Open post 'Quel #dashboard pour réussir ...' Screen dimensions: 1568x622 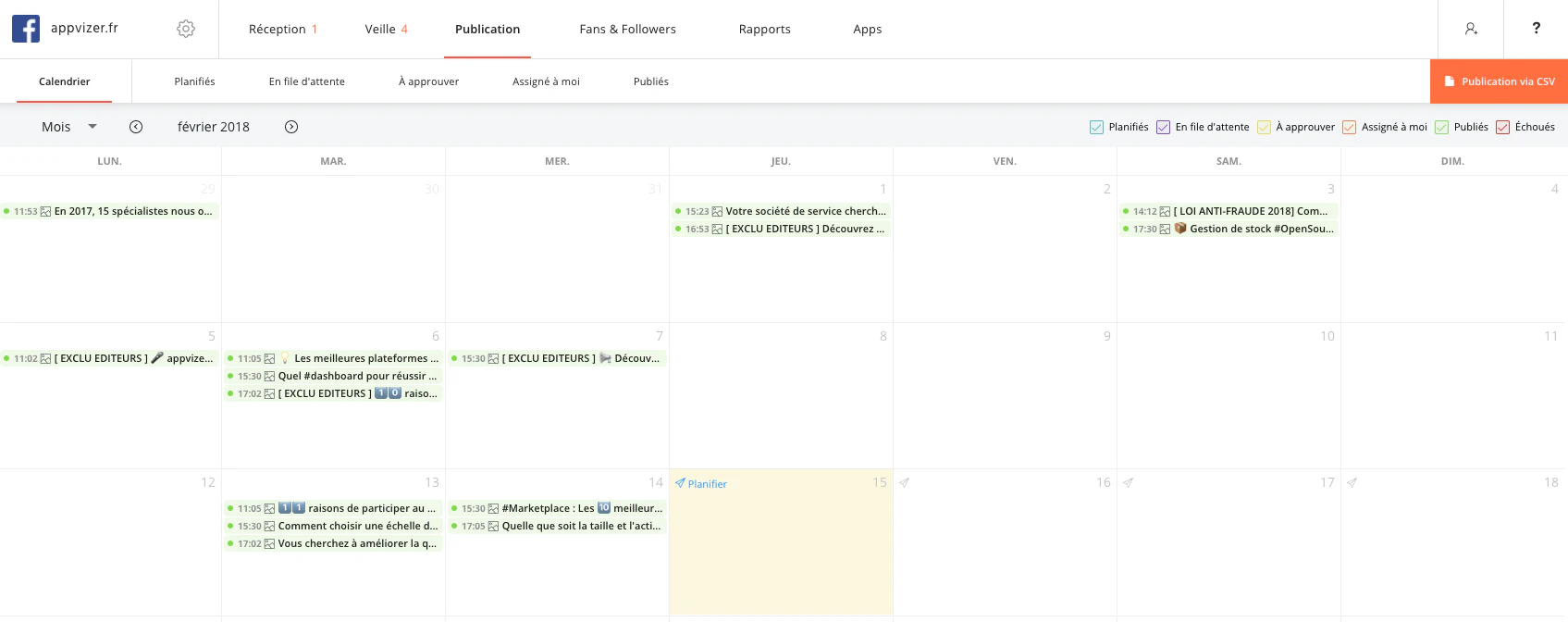334,377
